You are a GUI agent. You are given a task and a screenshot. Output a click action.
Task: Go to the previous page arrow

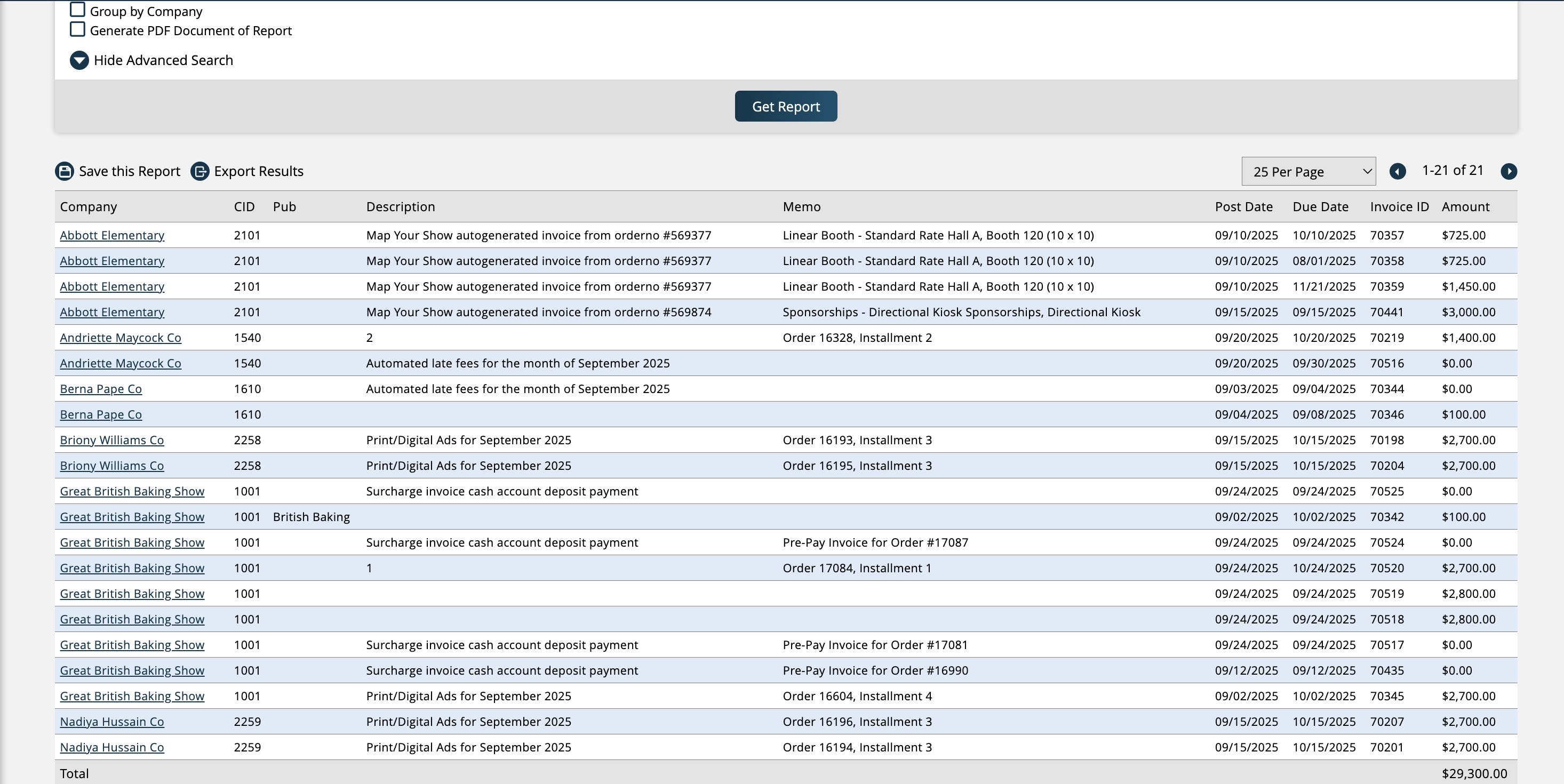1398,171
